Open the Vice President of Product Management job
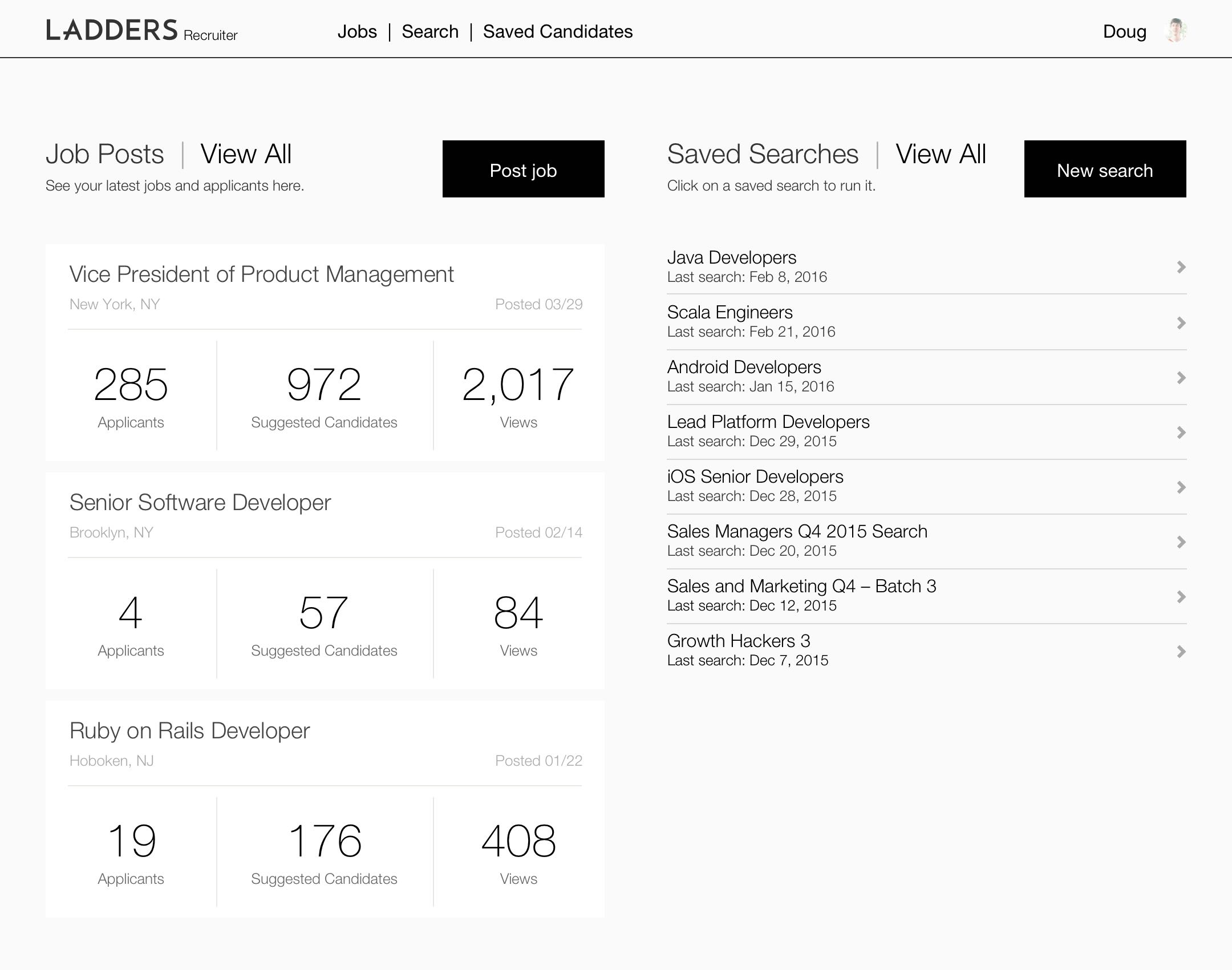The image size is (1232, 970). 261,274
